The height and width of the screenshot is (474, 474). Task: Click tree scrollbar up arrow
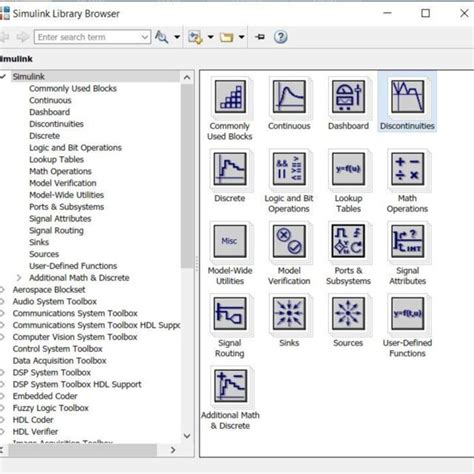click(187, 78)
